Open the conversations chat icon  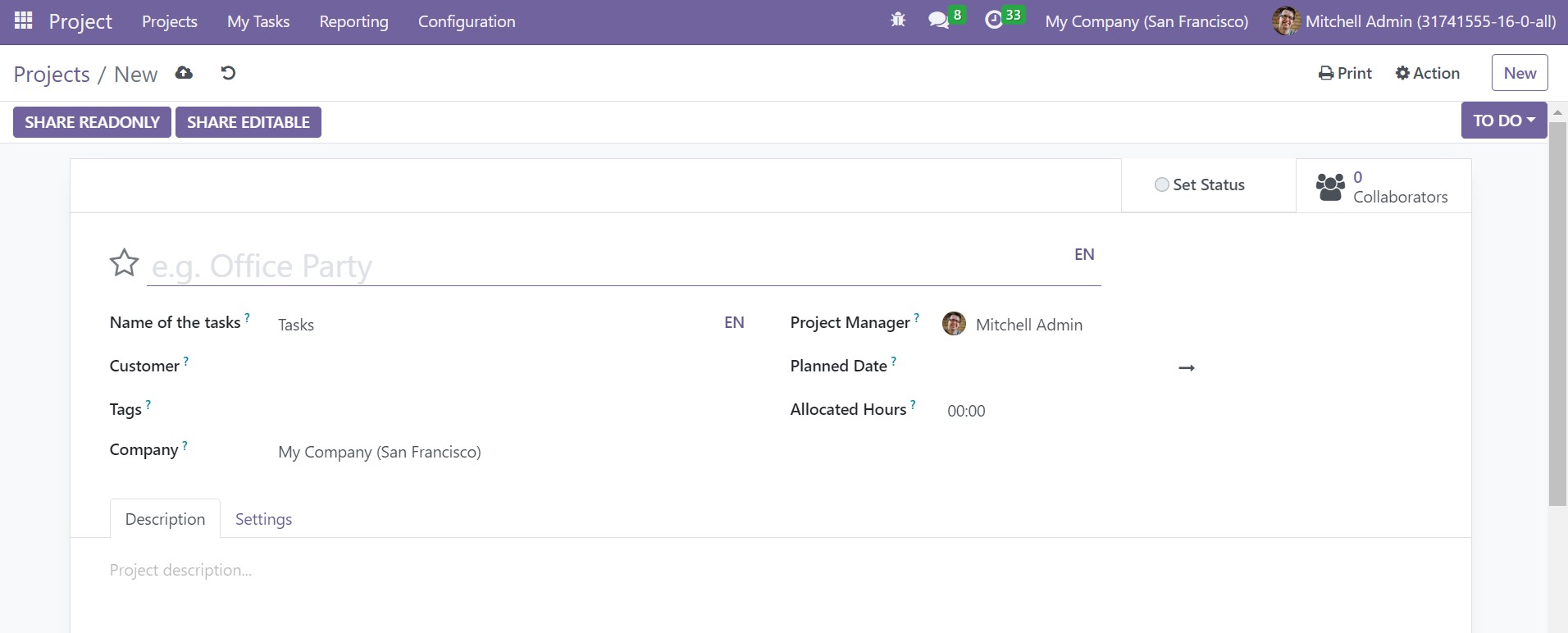tap(938, 20)
